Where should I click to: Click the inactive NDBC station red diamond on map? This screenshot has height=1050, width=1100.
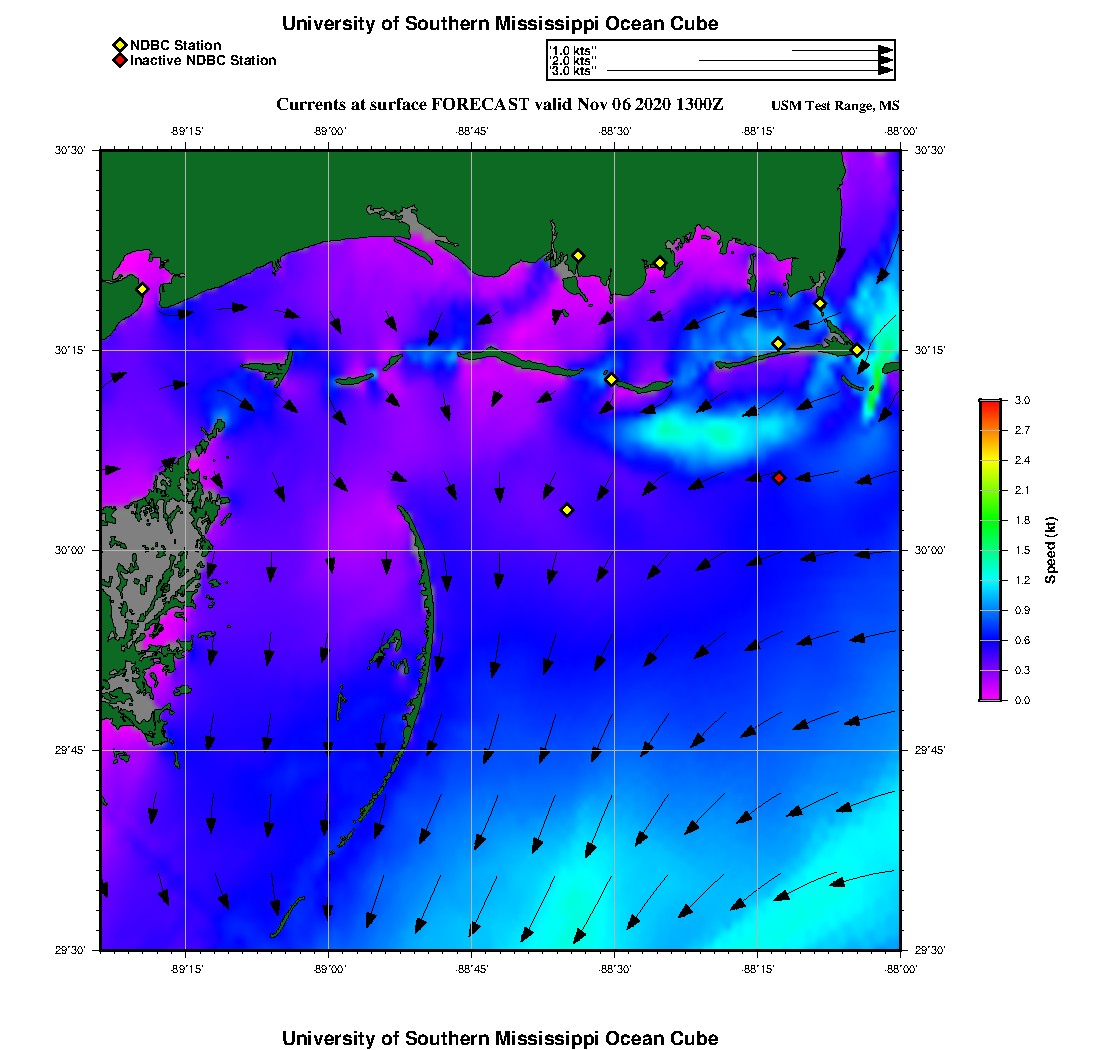tap(779, 478)
